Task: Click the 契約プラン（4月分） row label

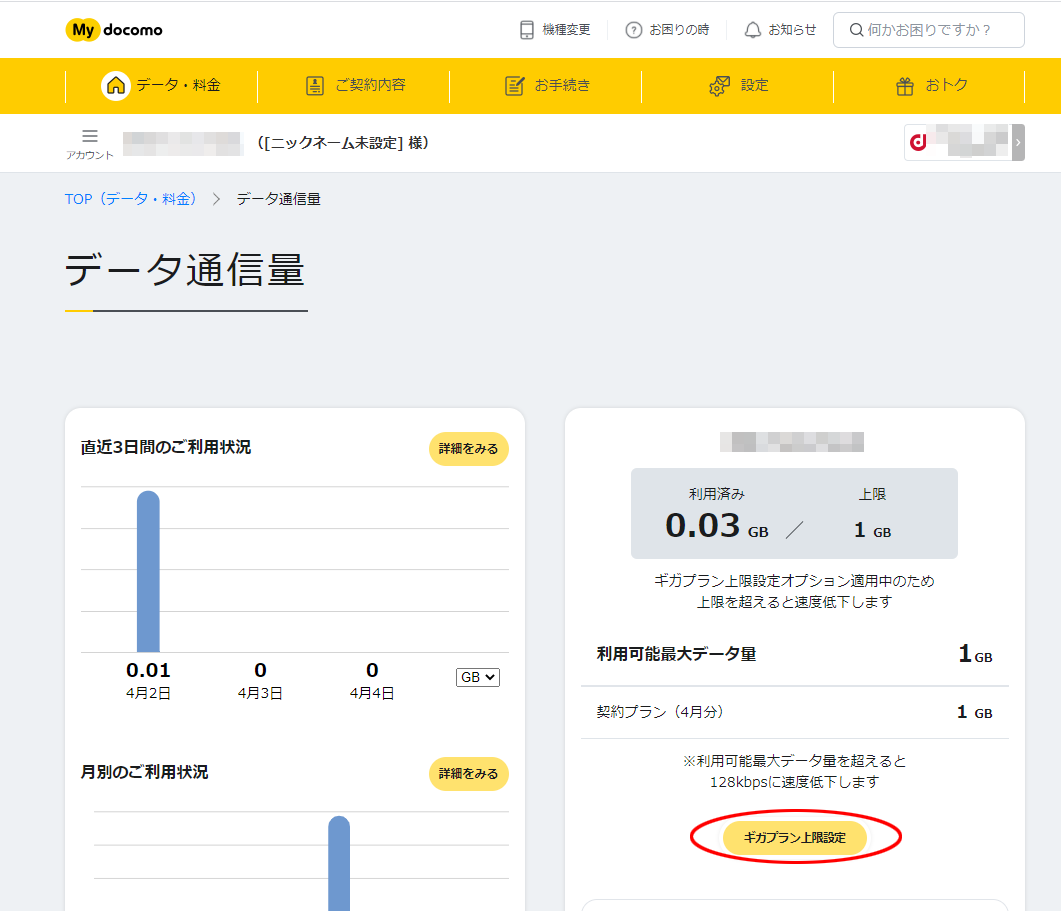Action: 660,712
